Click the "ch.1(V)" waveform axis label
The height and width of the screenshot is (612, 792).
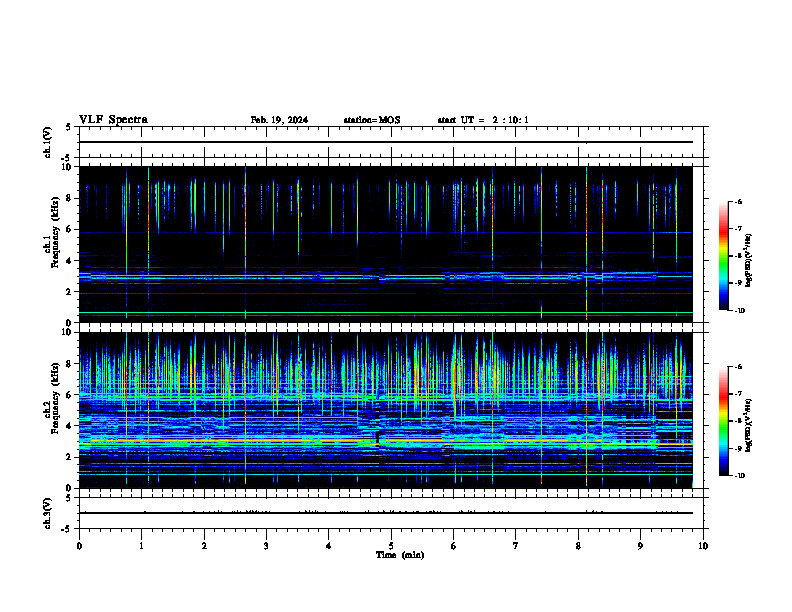point(47,142)
